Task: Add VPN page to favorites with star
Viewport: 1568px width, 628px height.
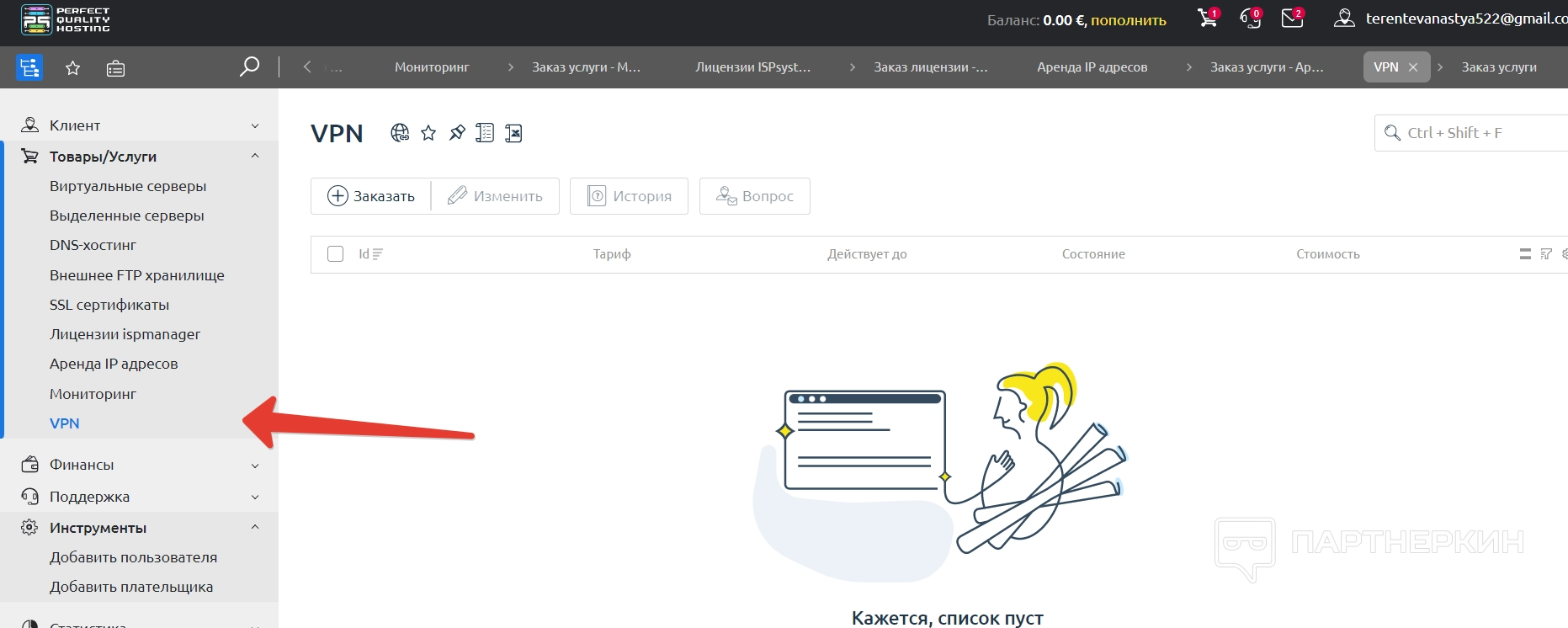Action: pyautogui.click(x=428, y=133)
